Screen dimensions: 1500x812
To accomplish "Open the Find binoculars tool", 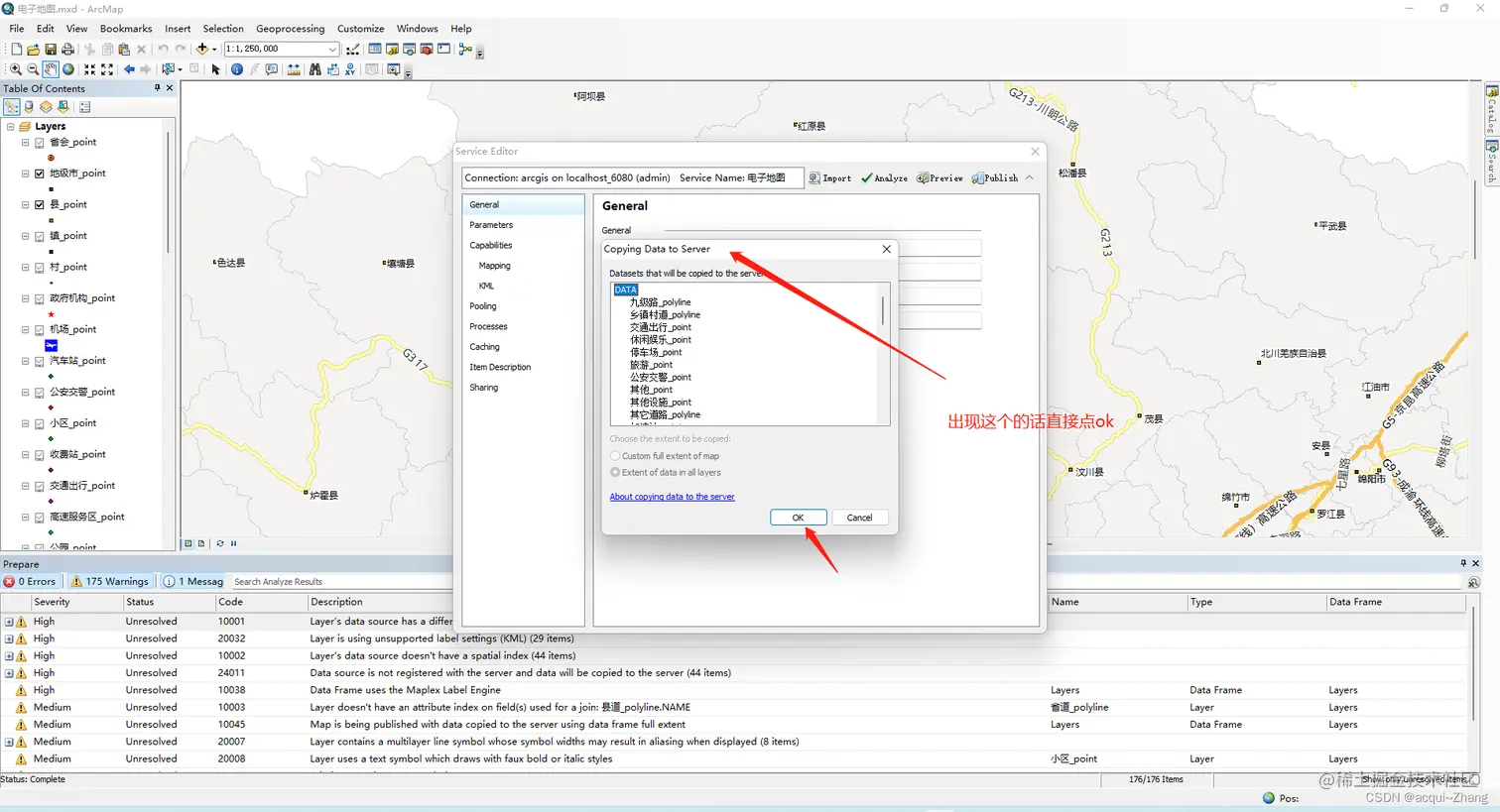I will 314,69.
